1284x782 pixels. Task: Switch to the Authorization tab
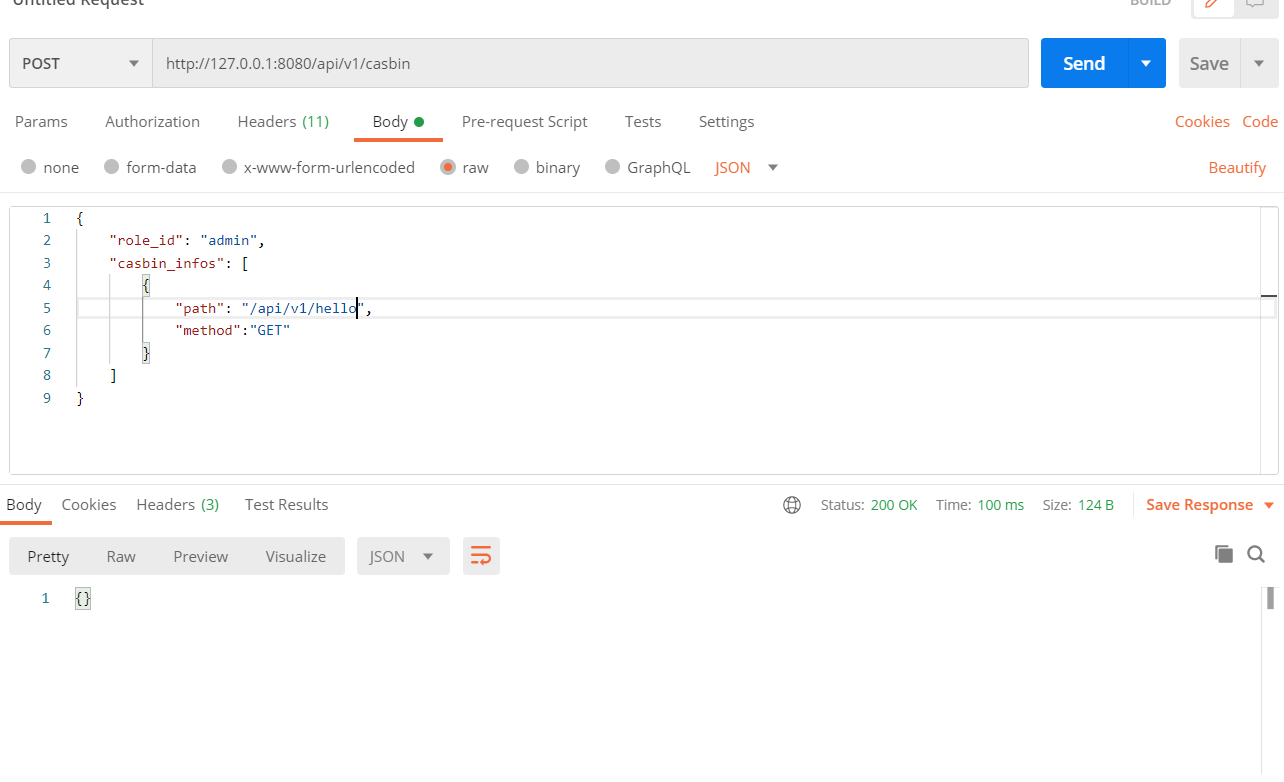[152, 121]
